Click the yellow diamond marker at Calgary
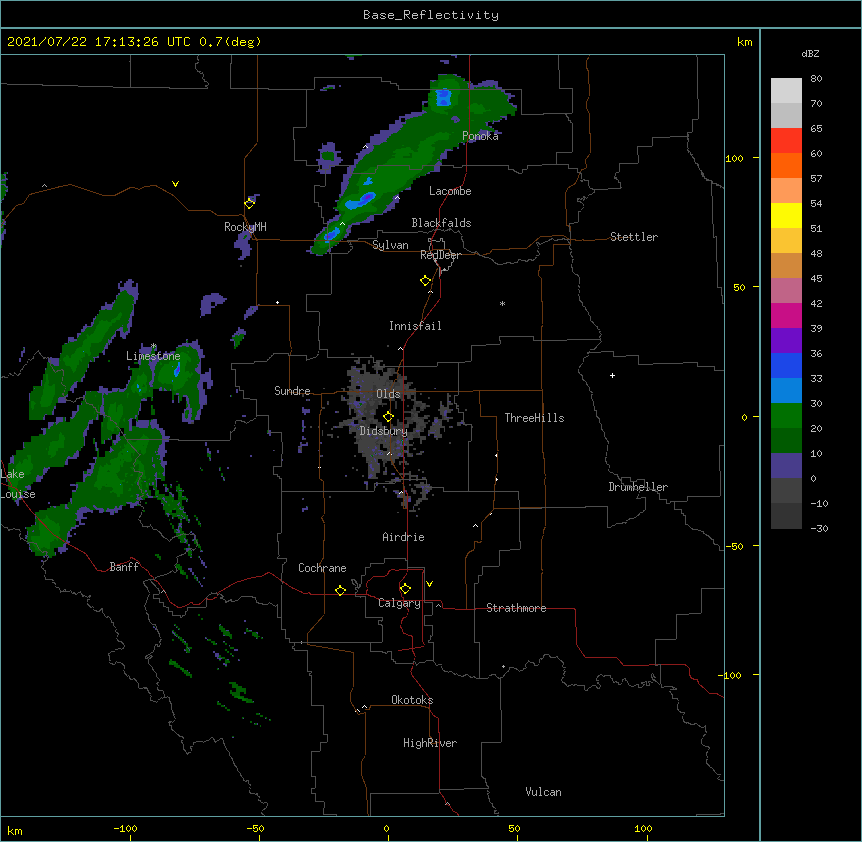Image resolution: width=862 pixels, height=842 pixels. [x=405, y=589]
